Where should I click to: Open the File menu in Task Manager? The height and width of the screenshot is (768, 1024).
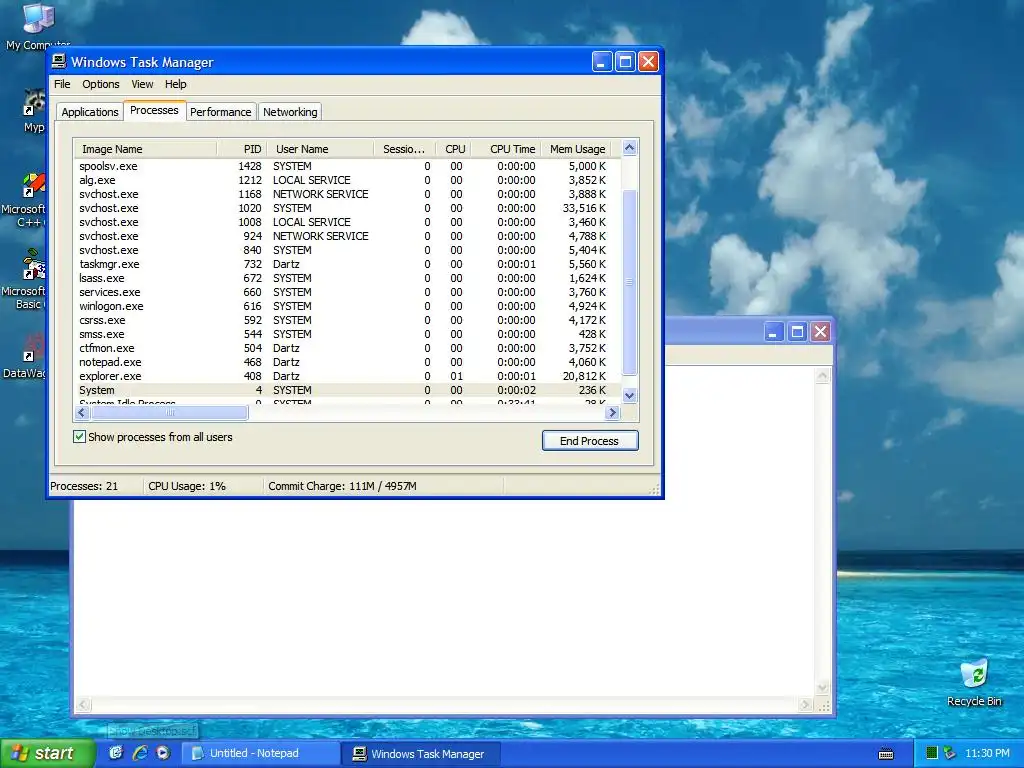coord(62,84)
